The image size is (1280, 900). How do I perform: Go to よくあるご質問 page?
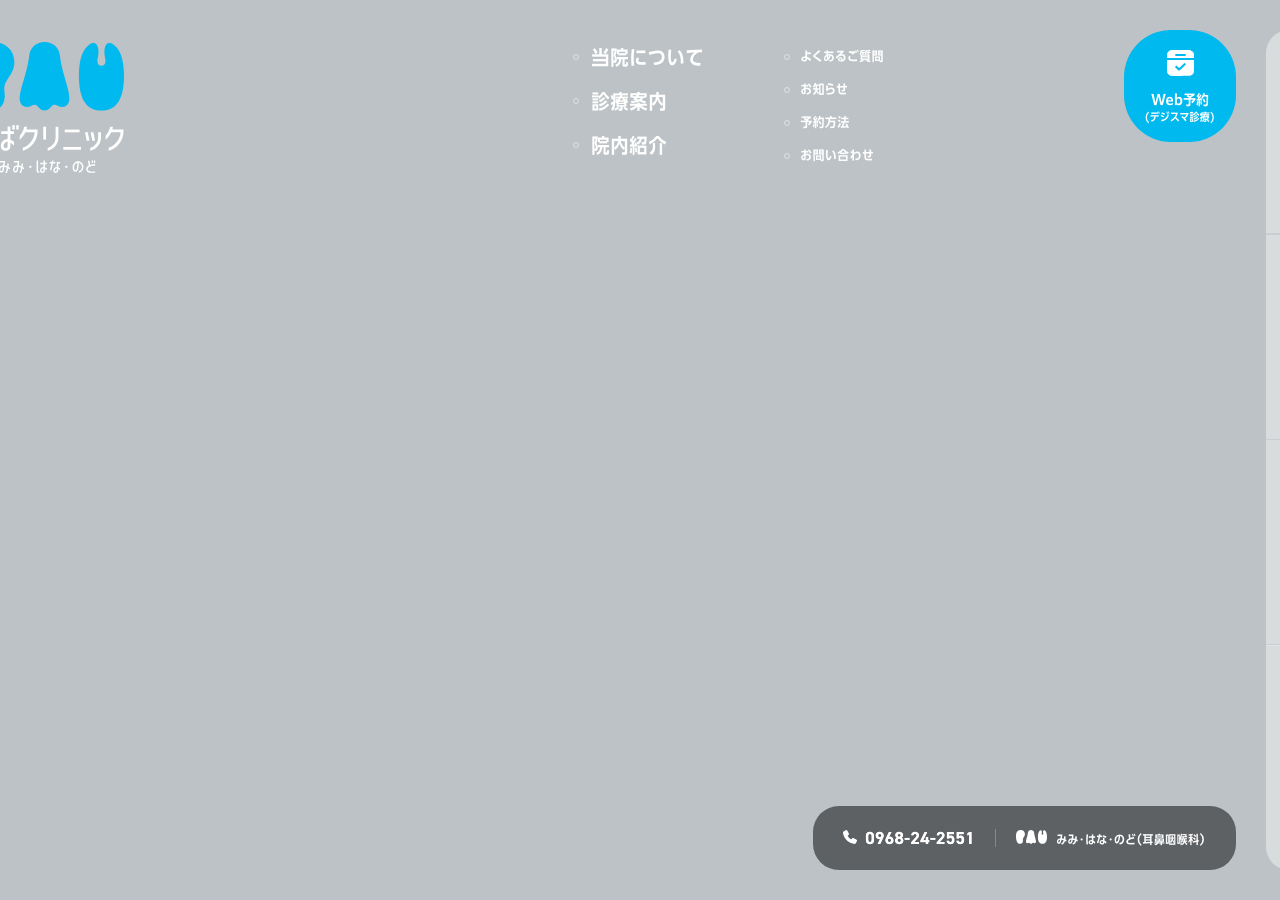(841, 57)
